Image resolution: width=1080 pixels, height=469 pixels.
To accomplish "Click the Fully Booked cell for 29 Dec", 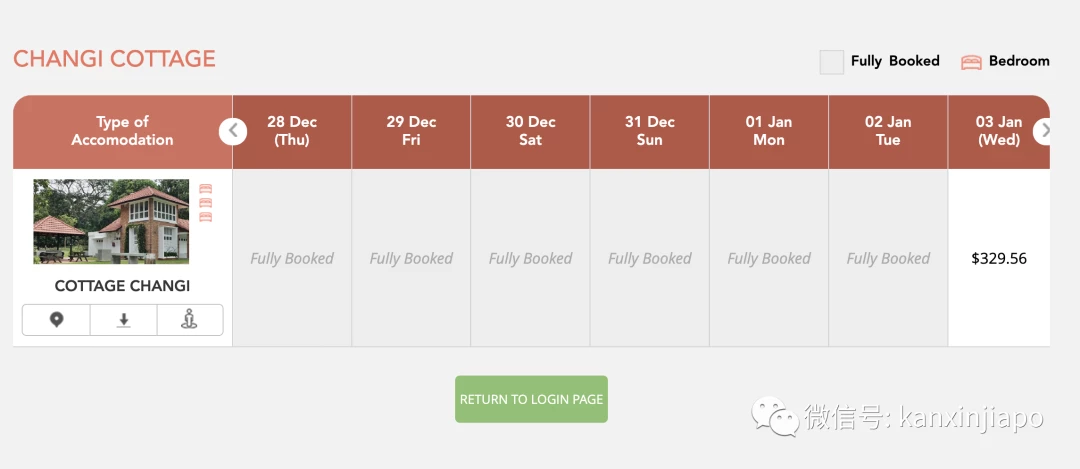I will (x=411, y=258).
